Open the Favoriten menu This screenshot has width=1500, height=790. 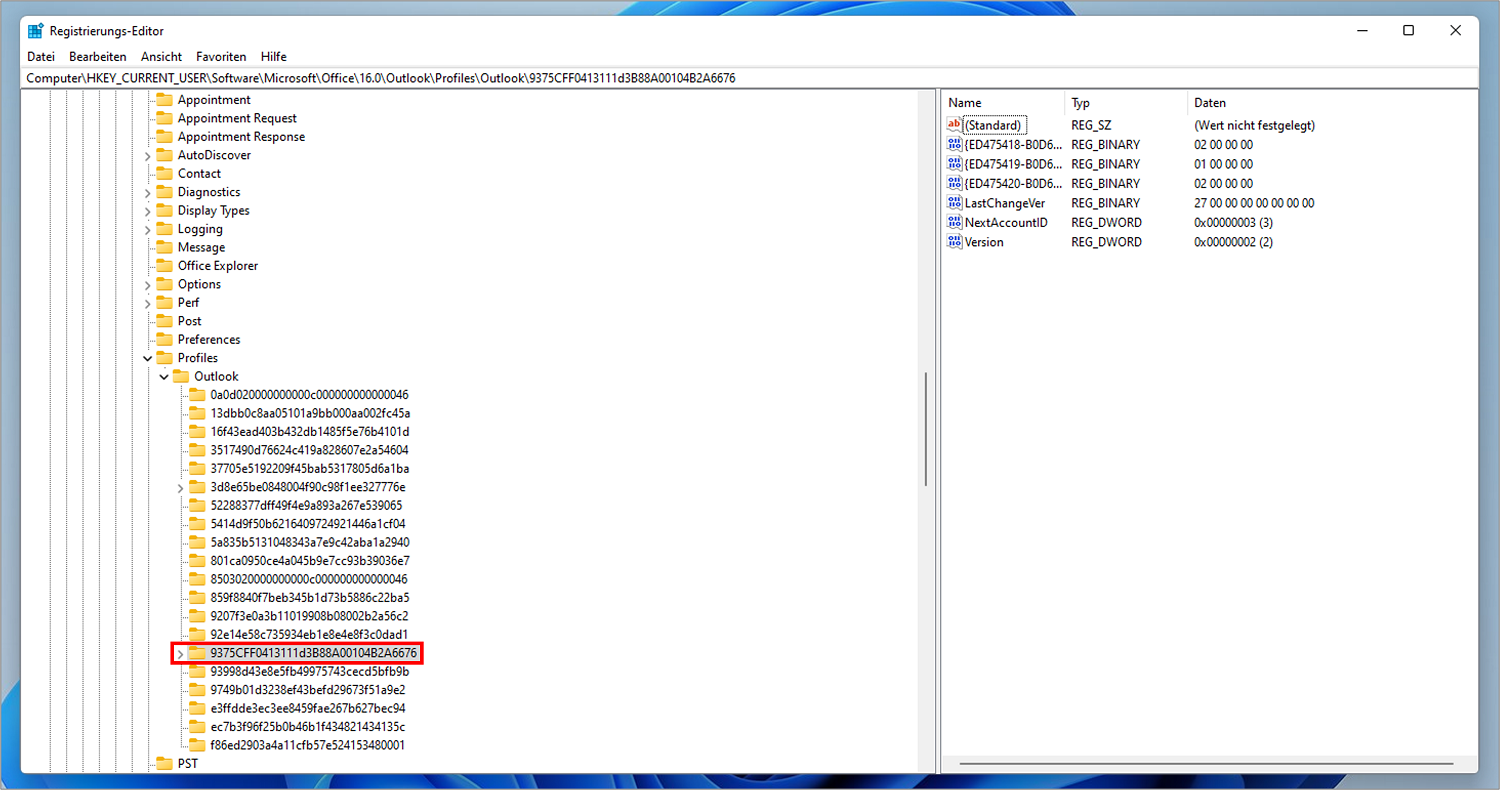pos(221,57)
